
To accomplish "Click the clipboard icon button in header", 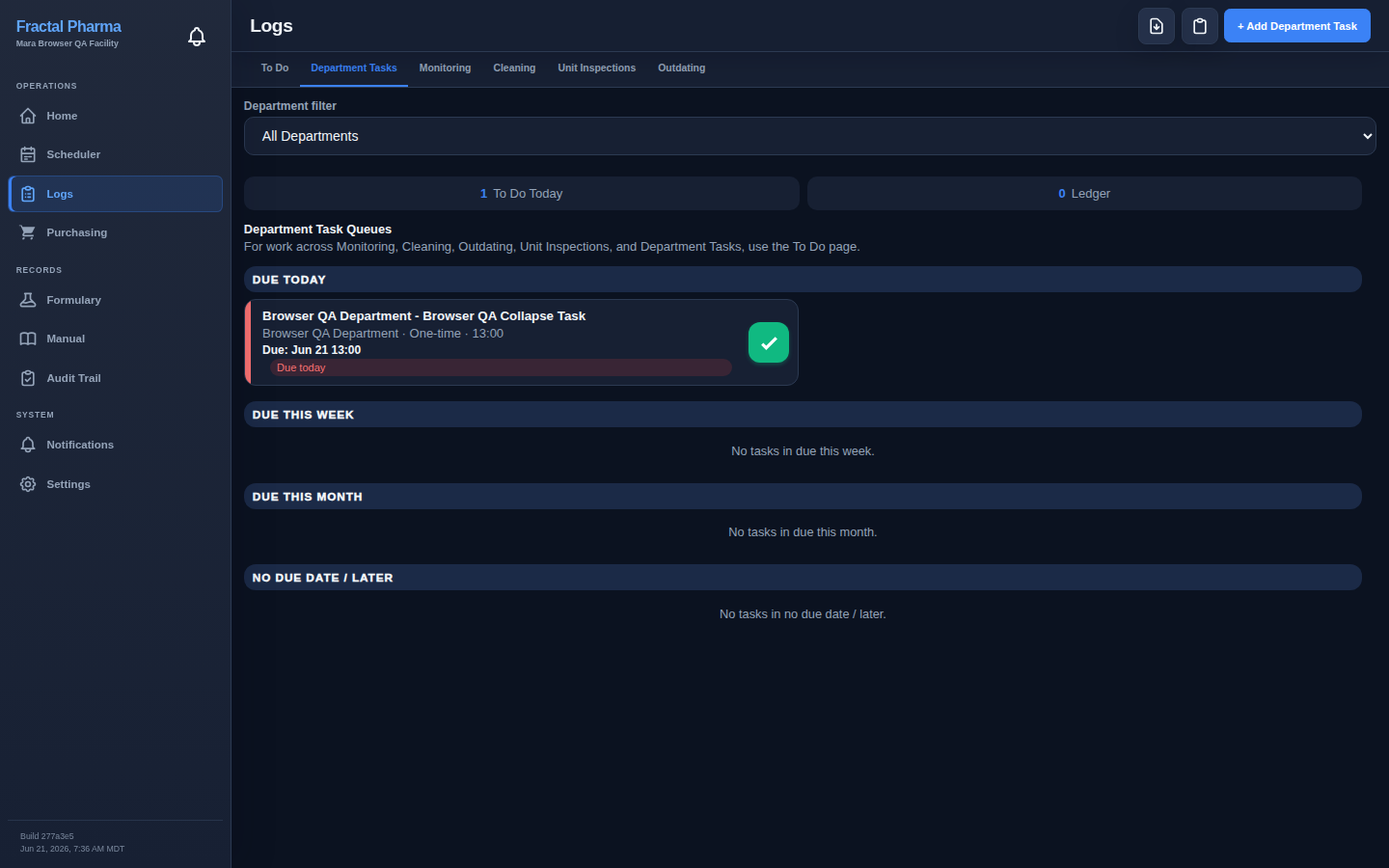I will [x=1200, y=26].
